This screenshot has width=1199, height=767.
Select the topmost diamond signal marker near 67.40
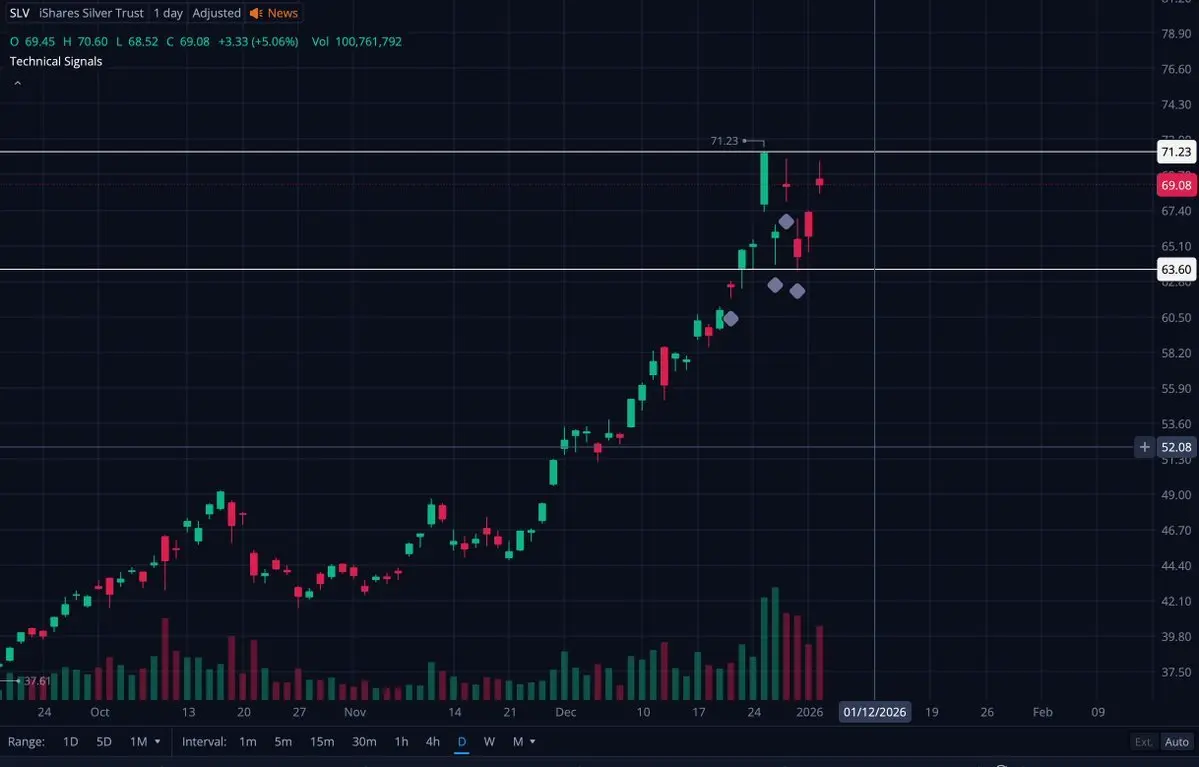point(786,222)
